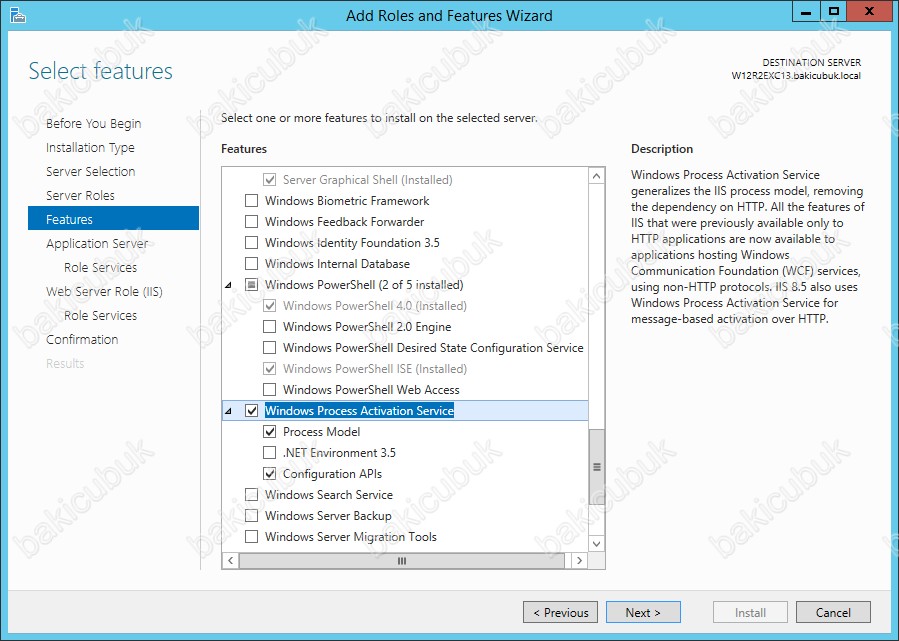899x641 pixels.
Task: Go to Before You Begin step
Action: (x=93, y=123)
